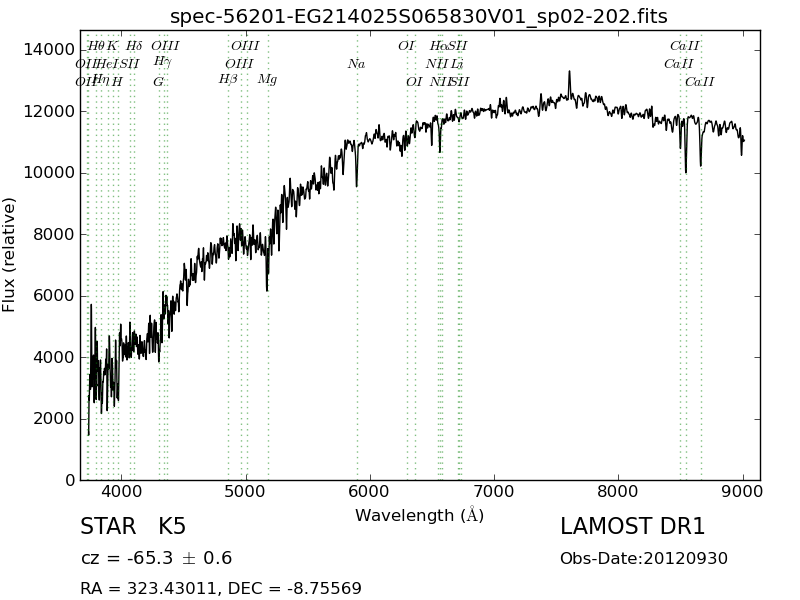Click the 'LAMOST DR1' survey label
800x600 pixels.
point(633,526)
